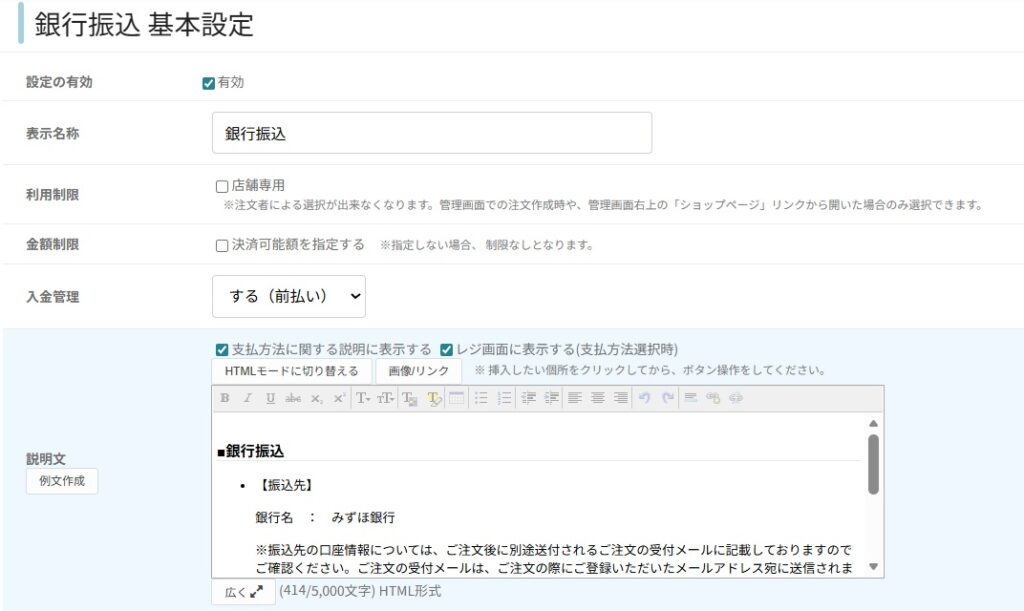Click the 例文作成 button
1024x611 pixels.
pos(62,481)
